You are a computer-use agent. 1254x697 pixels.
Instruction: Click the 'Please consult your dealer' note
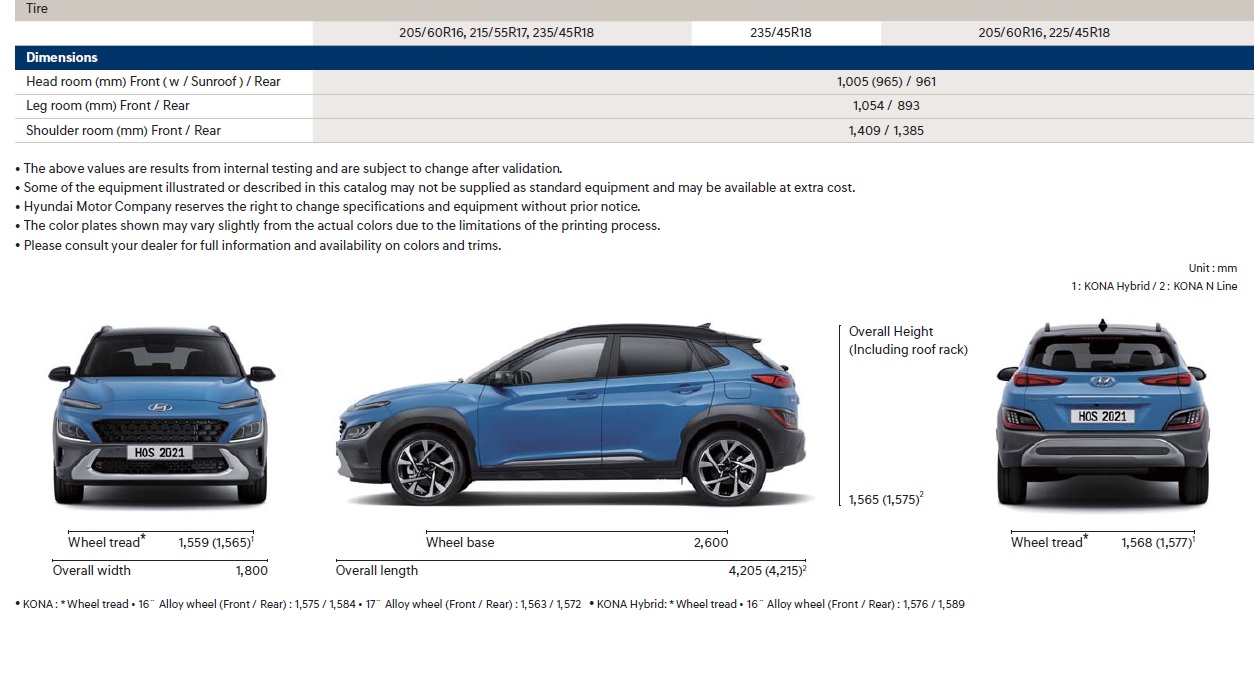pyautogui.click(x=258, y=245)
